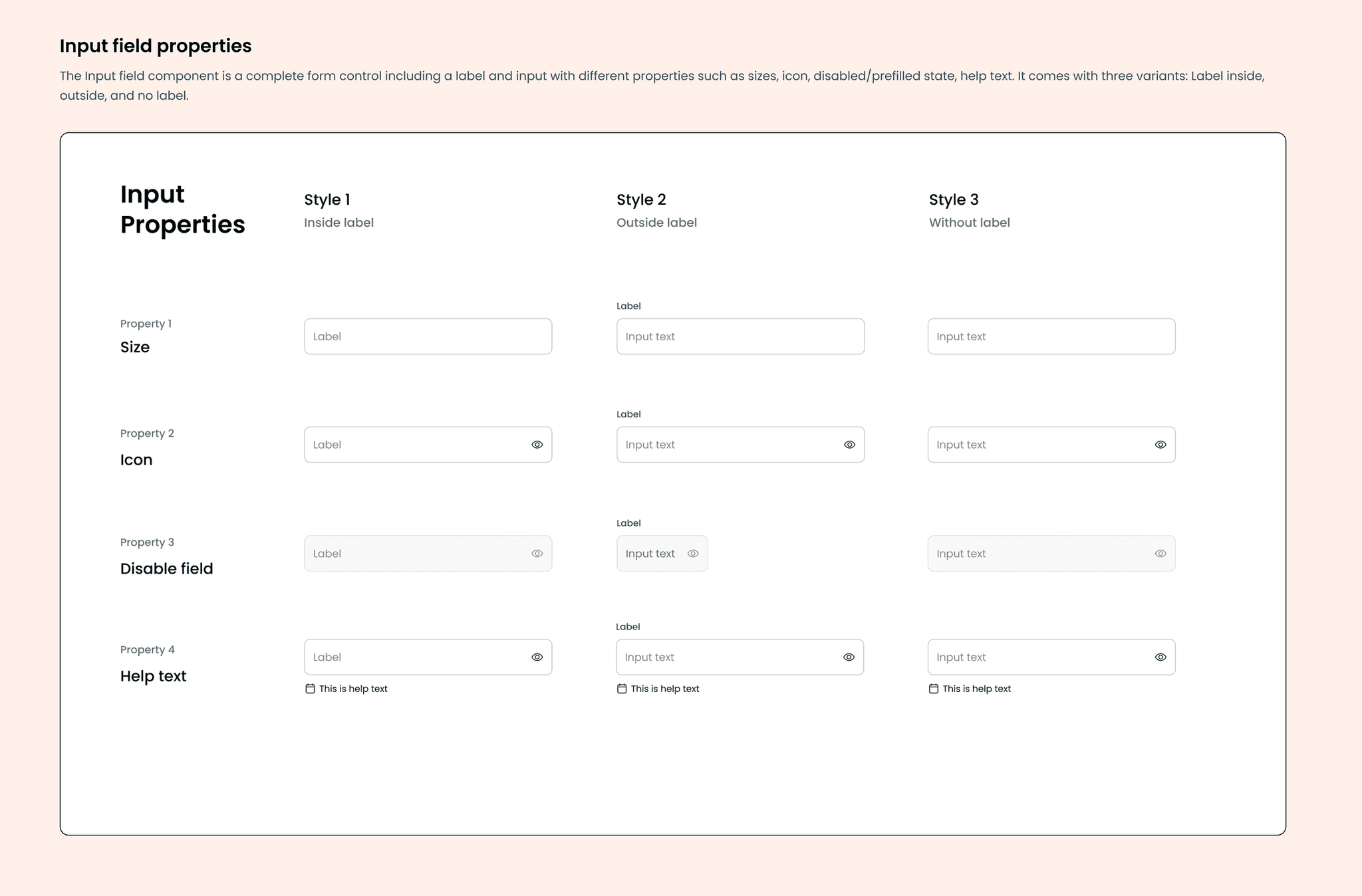Click the eye icon in the disabled Style 1 field

pyautogui.click(x=537, y=553)
